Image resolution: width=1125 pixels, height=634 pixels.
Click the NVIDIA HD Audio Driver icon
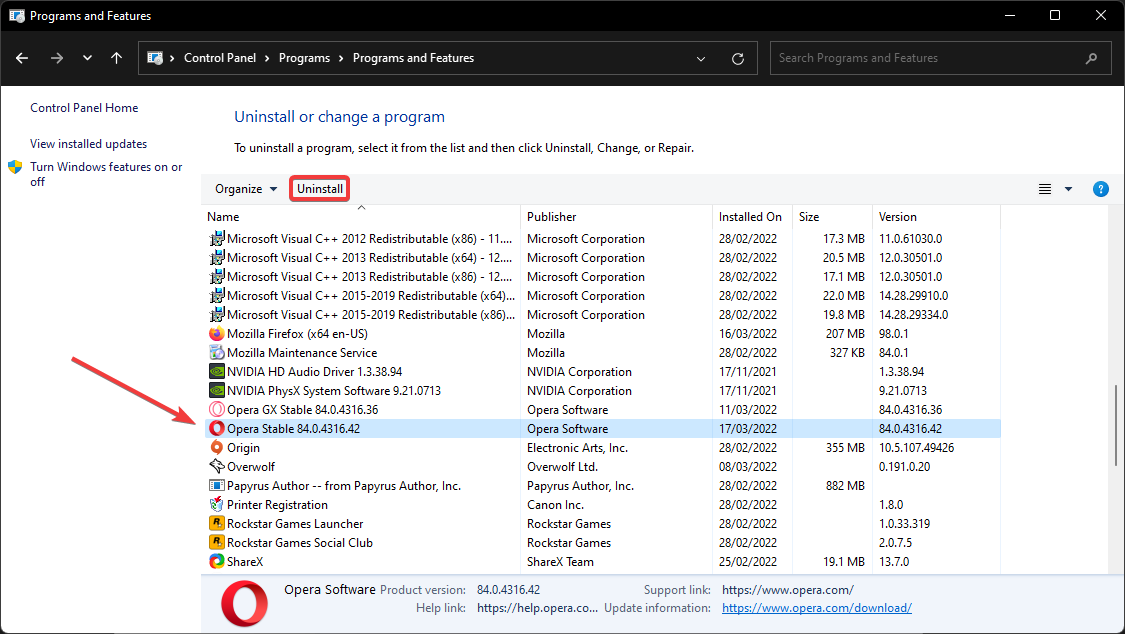click(x=217, y=372)
